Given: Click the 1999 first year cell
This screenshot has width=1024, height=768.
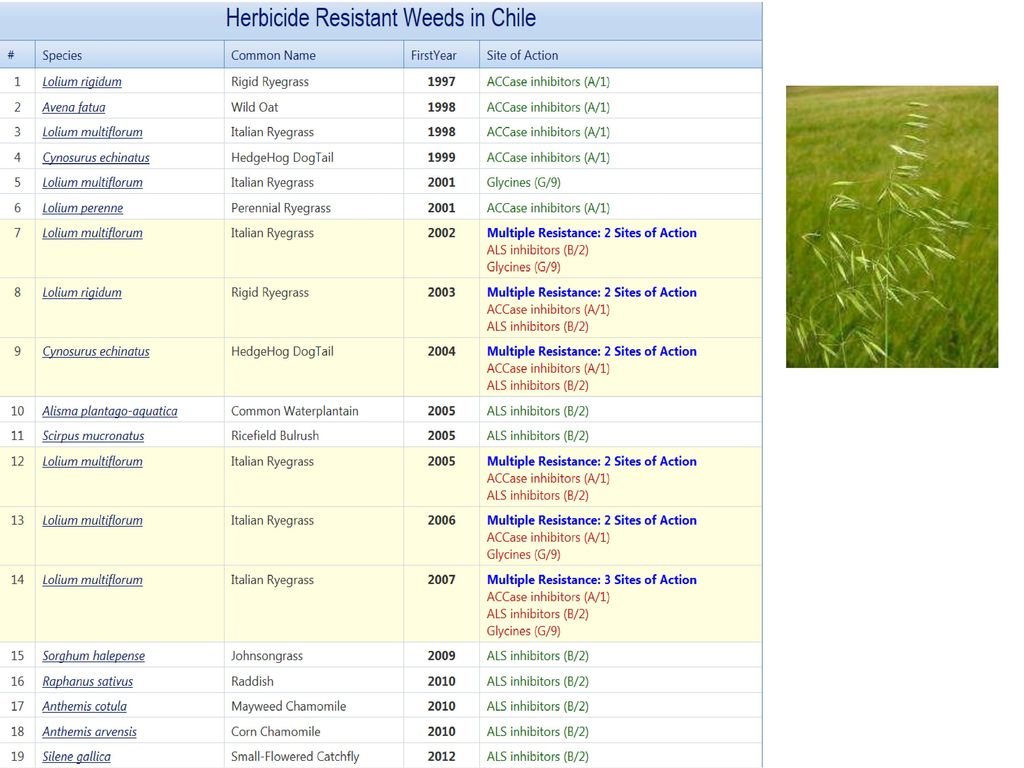Looking at the screenshot, I should [441, 157].
